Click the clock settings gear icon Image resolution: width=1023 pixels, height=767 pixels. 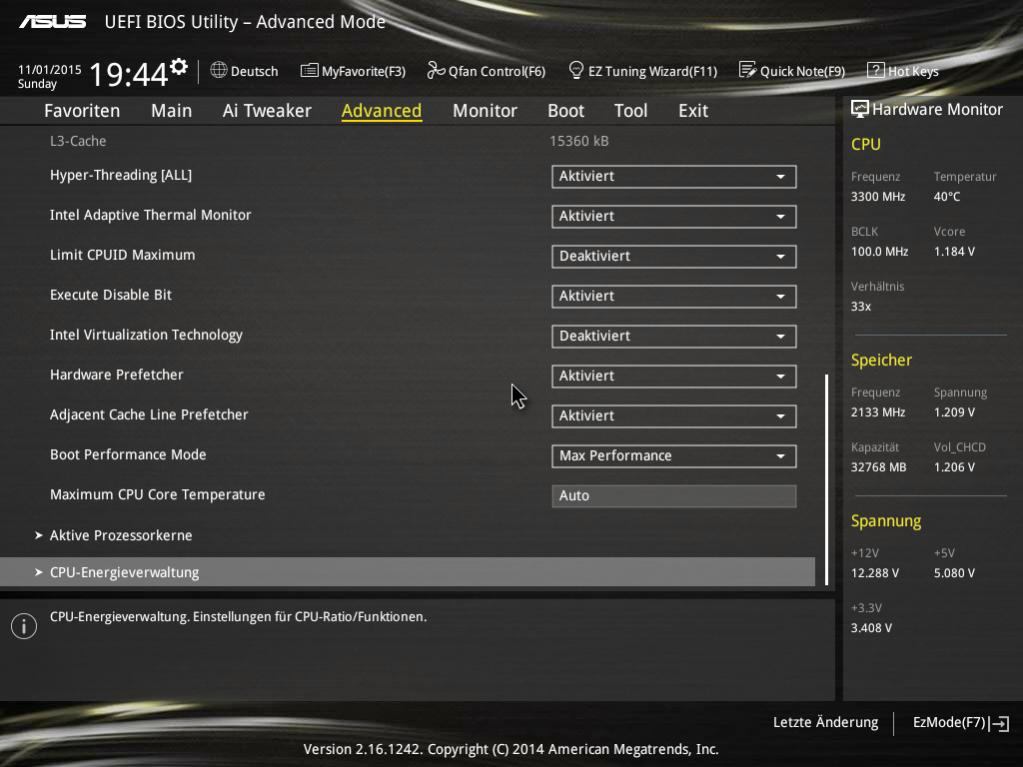[x=179, y=67]
